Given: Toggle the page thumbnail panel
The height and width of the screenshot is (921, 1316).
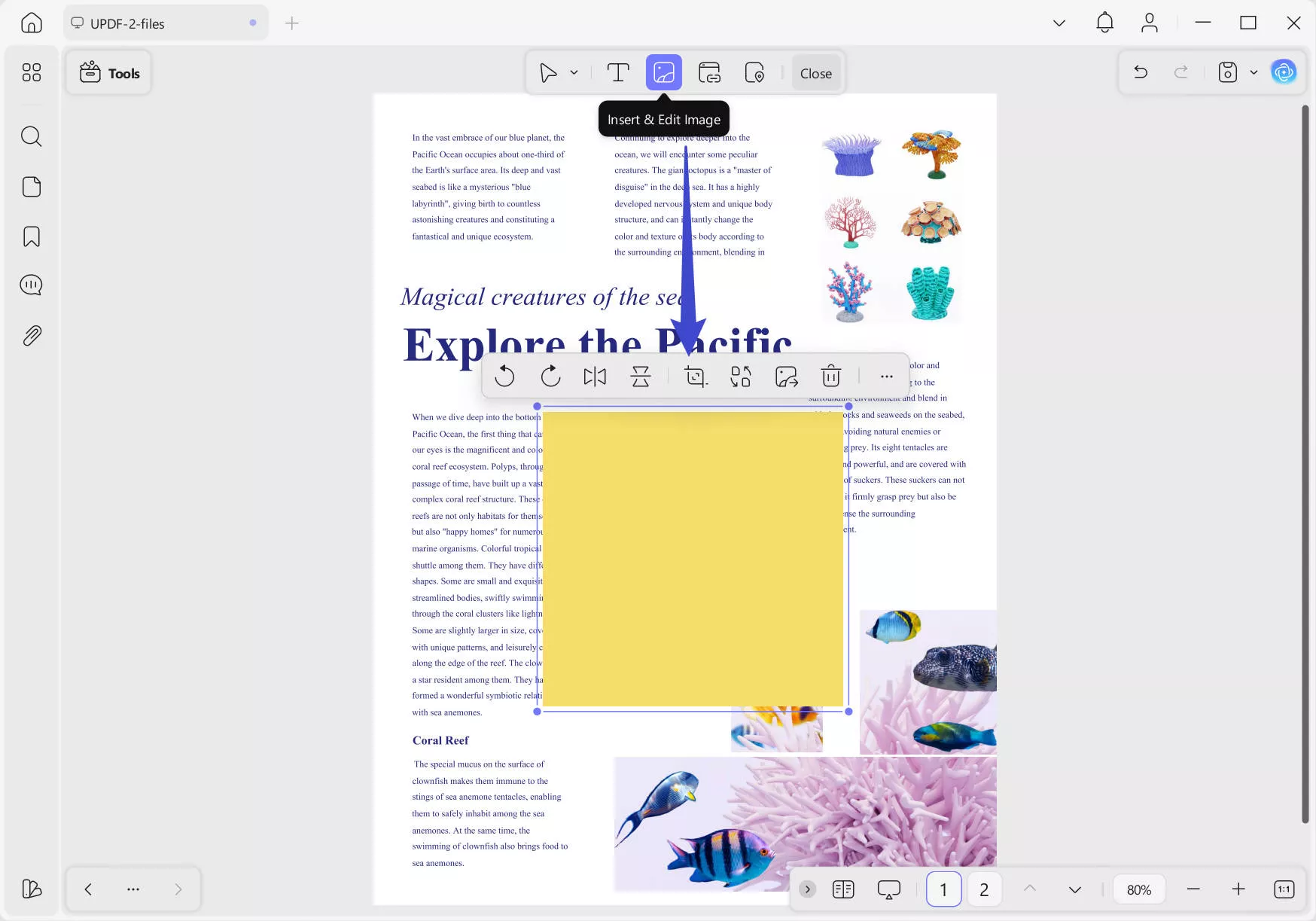Looking at the screenshot, I should coord(843,889).
